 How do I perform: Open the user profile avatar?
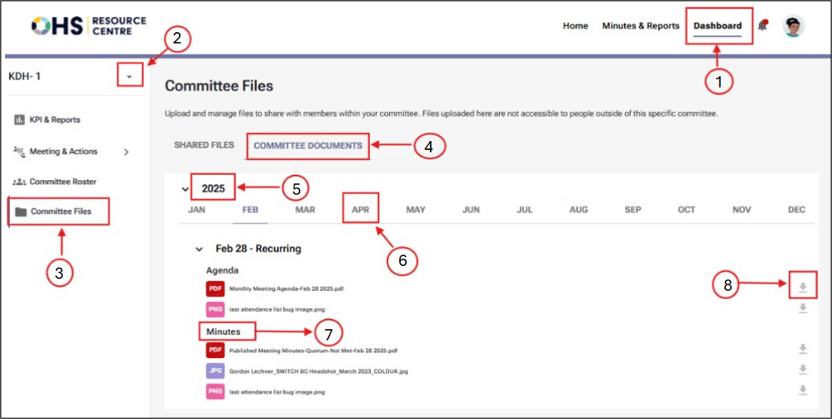click(794, 25)
